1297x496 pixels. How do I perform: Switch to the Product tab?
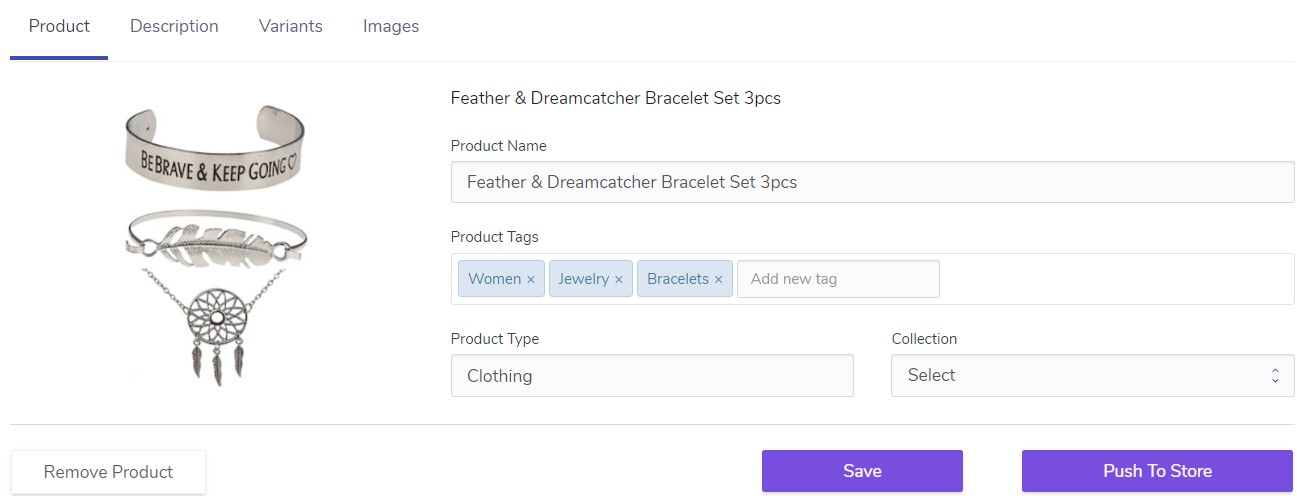(x=59, y=27)
